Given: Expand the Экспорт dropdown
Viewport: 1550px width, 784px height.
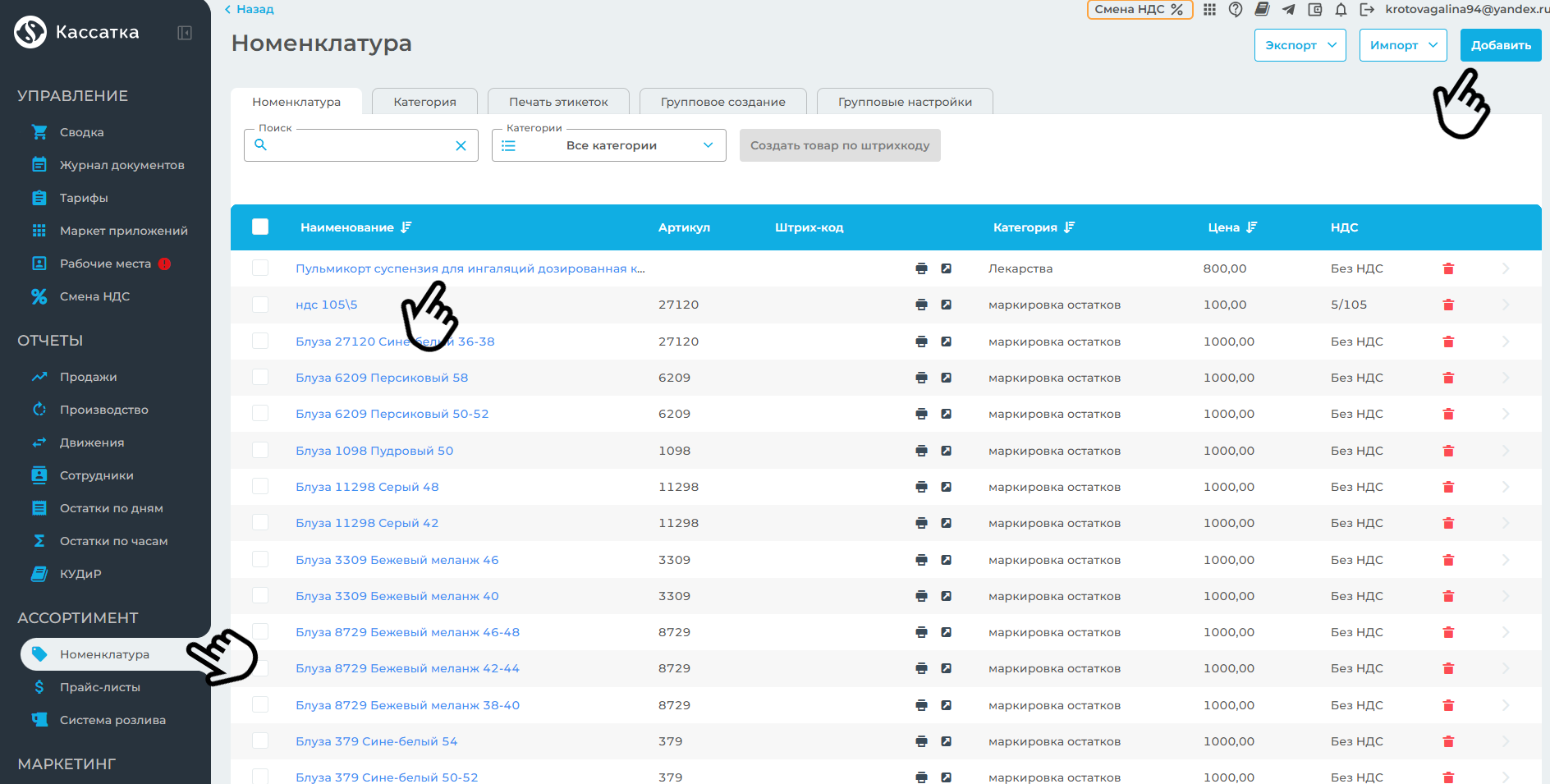Looking at the screenshot, I should pyautogui.click(x=1300, y=45).
